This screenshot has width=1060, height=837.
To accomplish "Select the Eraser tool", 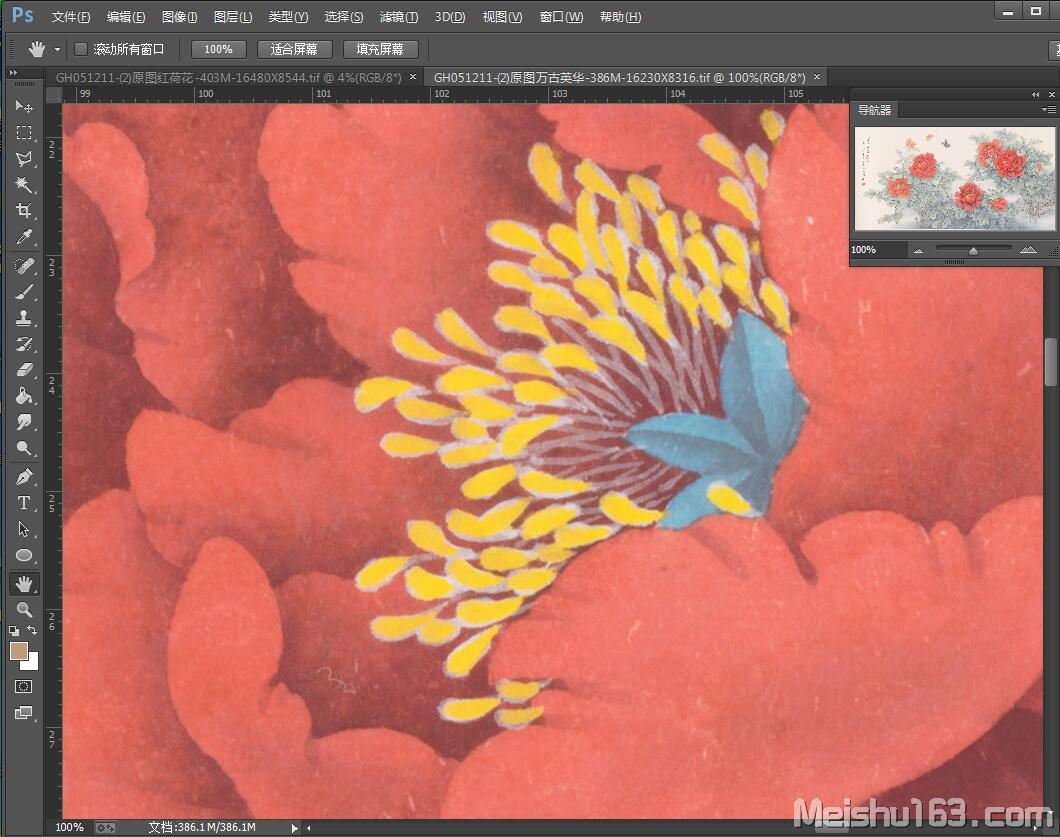I will (x=24, y=370).
